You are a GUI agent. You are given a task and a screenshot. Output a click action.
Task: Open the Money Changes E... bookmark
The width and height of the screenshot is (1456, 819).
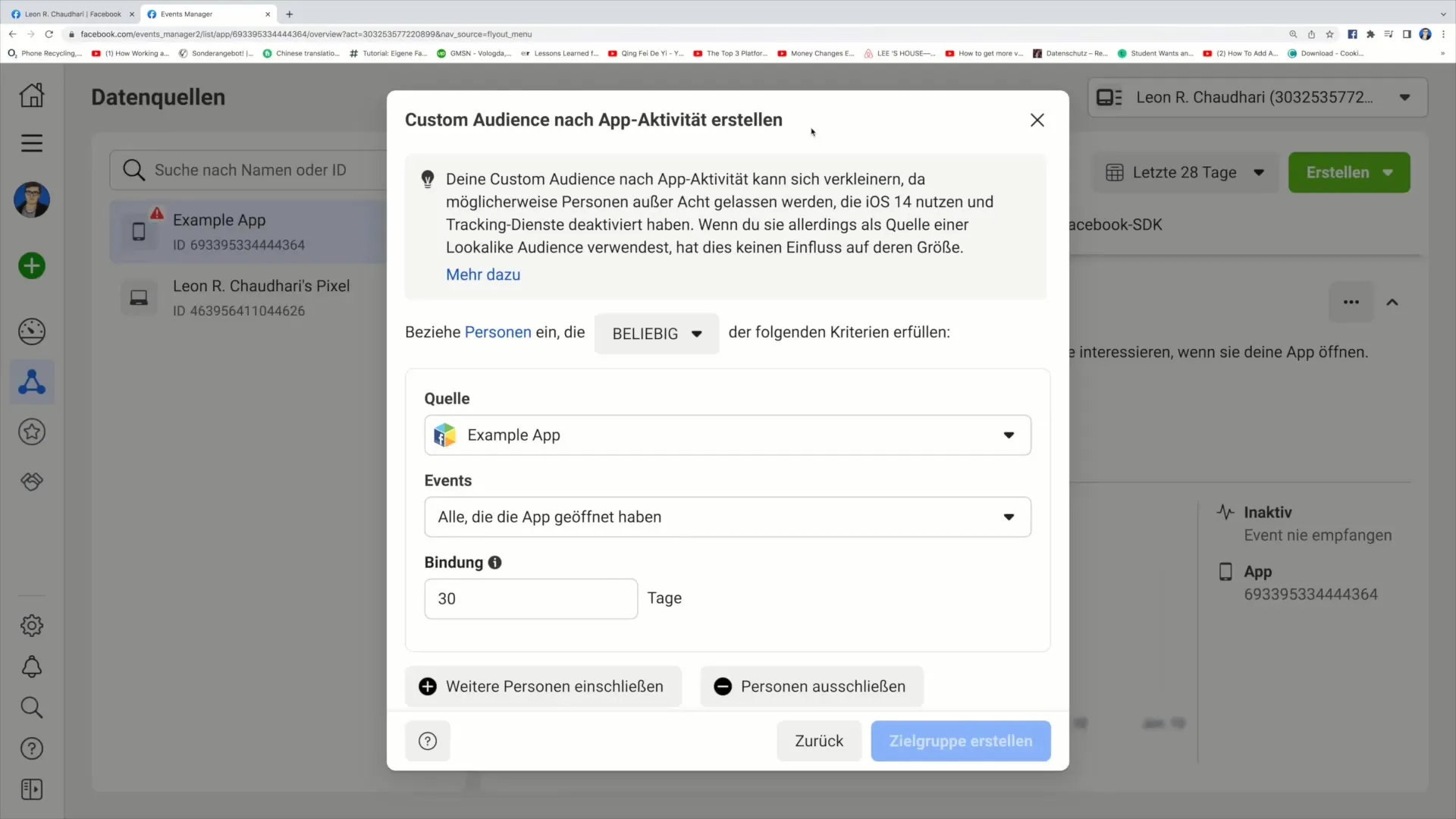815,53
